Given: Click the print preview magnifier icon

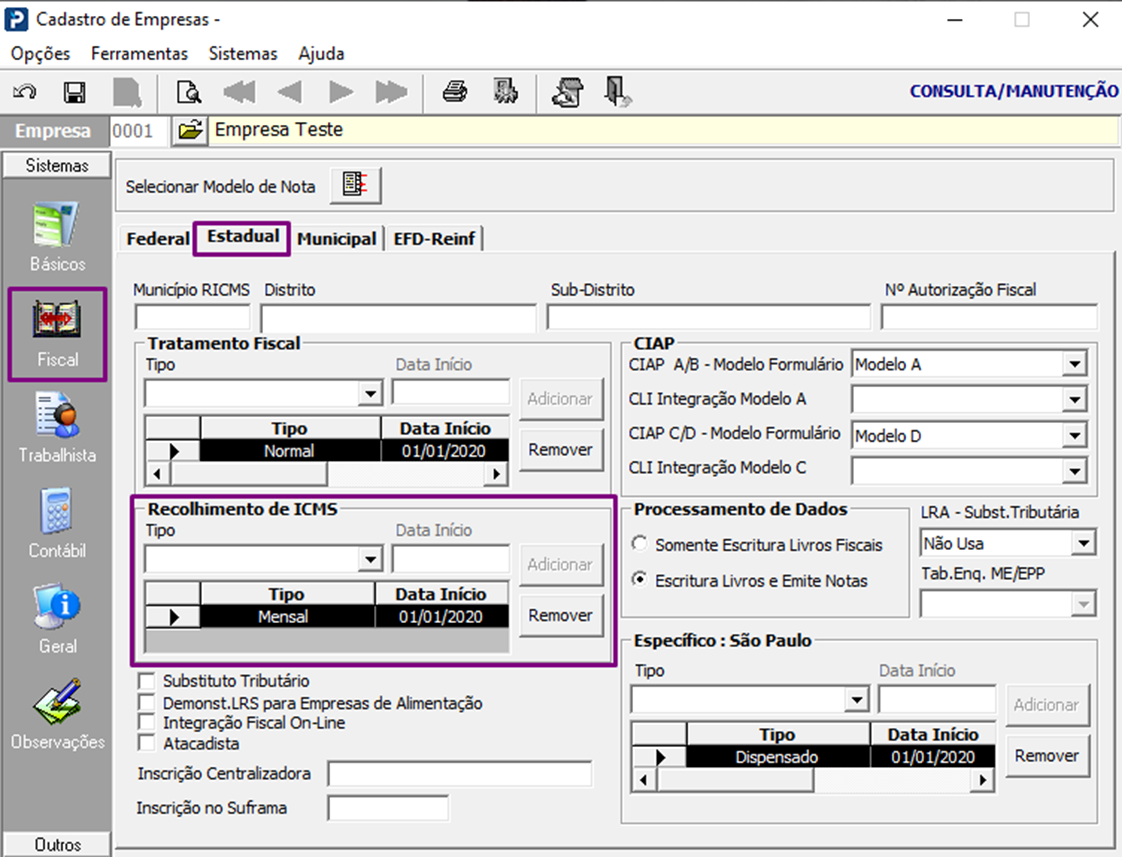Looking at the screenshot, I should (x=189, y=92).
